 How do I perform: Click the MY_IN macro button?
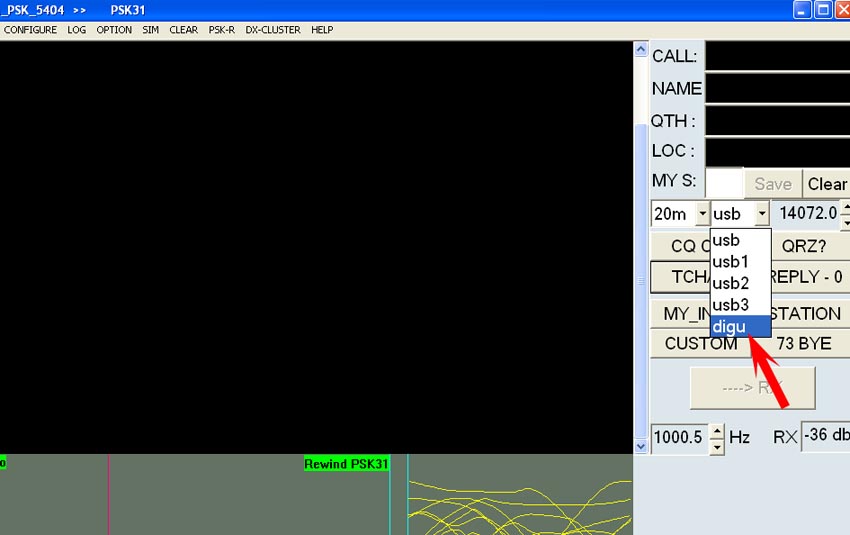[681, 313]
